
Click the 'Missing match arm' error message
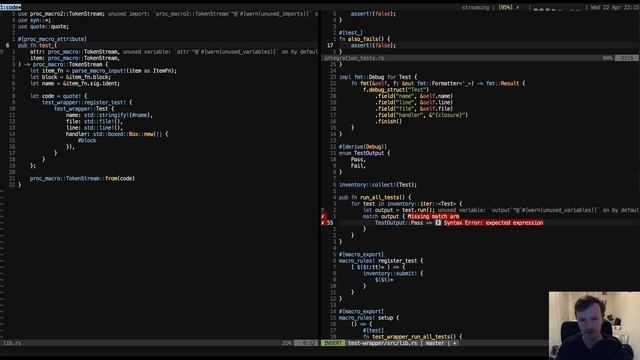[433, 216]
